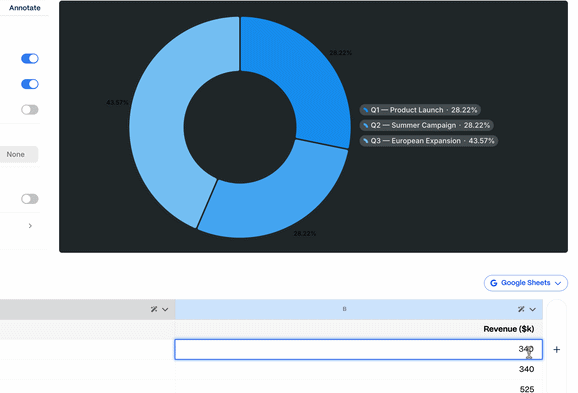
Task: Expand the sidebar chevron arrow row
Action: 30,226
